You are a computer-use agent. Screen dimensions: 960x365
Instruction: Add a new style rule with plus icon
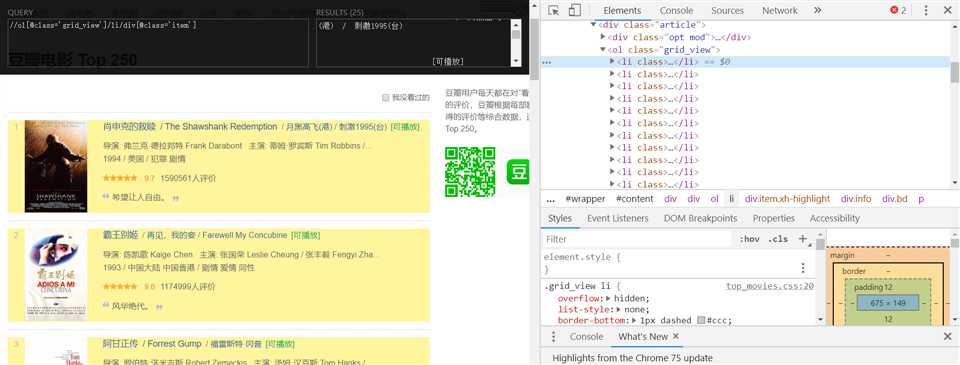pyautogui.click(x=803, y=239)
